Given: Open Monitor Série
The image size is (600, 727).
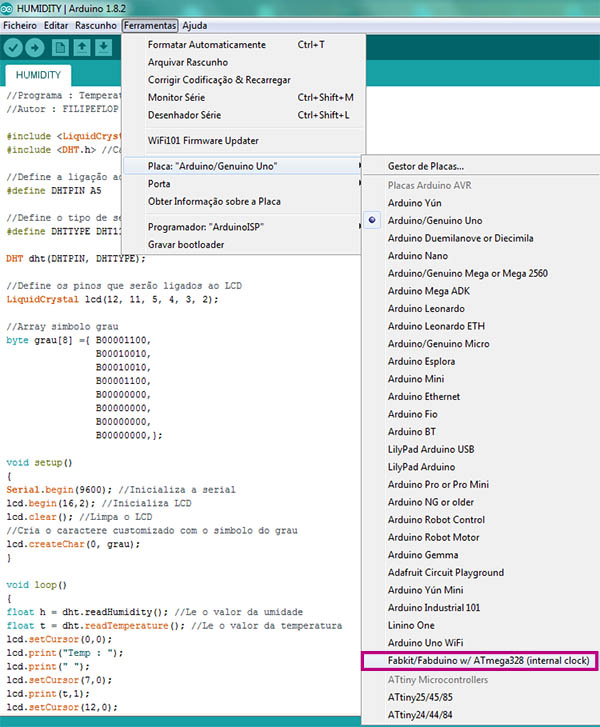Looking at the screenshot, I should [x=242, y=97].
